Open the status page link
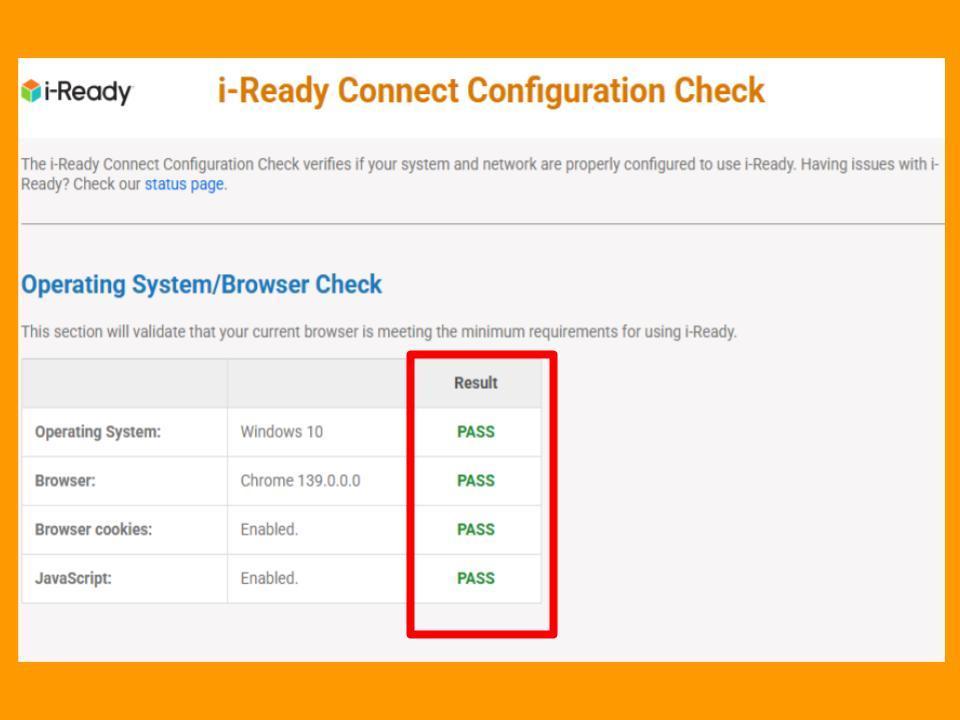This screenshot has height=720, width=960. (x=184, y=184)
